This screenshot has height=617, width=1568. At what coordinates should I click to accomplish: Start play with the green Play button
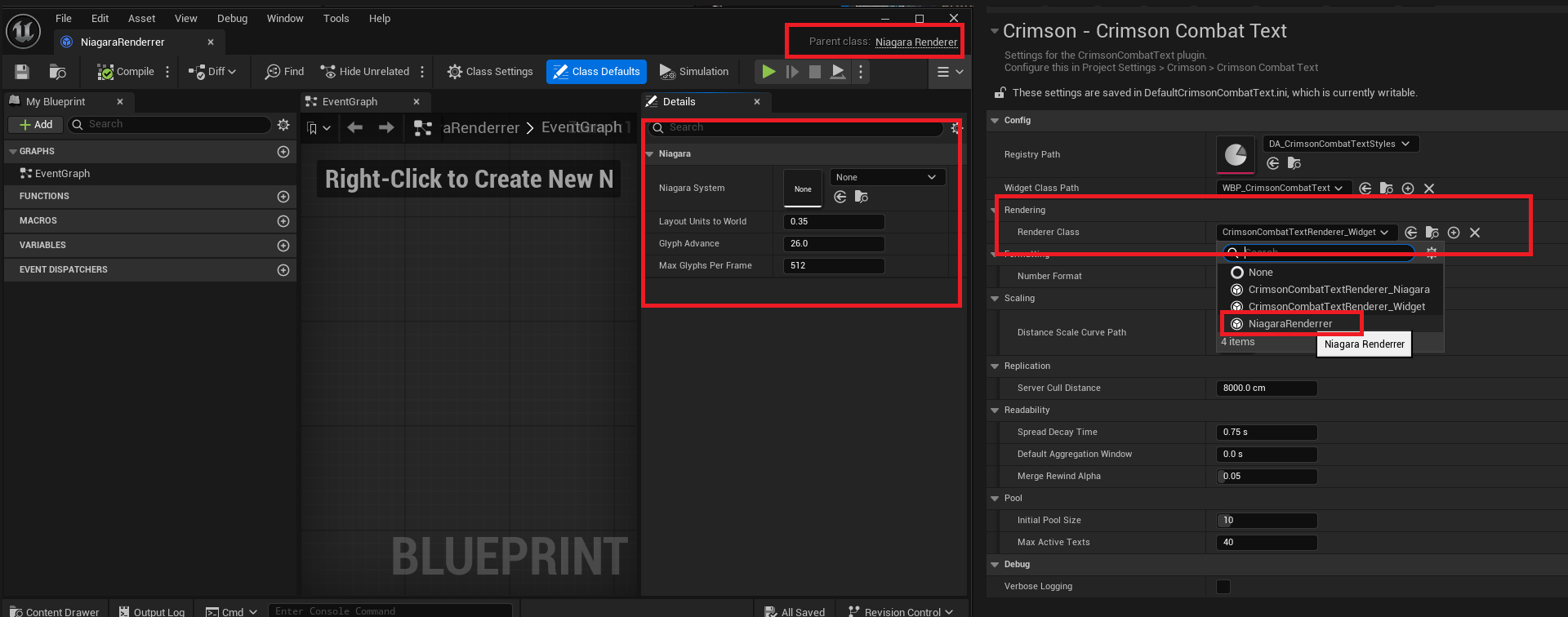(768, 72)
